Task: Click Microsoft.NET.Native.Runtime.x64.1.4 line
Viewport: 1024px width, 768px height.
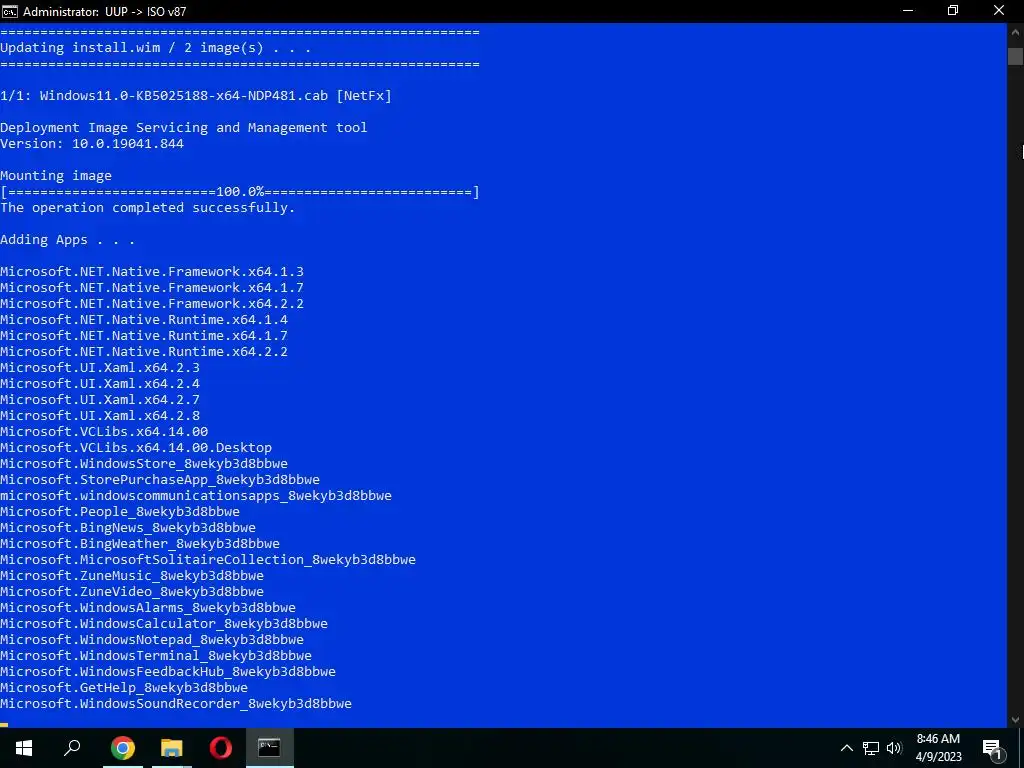Action: click(144, 319)
